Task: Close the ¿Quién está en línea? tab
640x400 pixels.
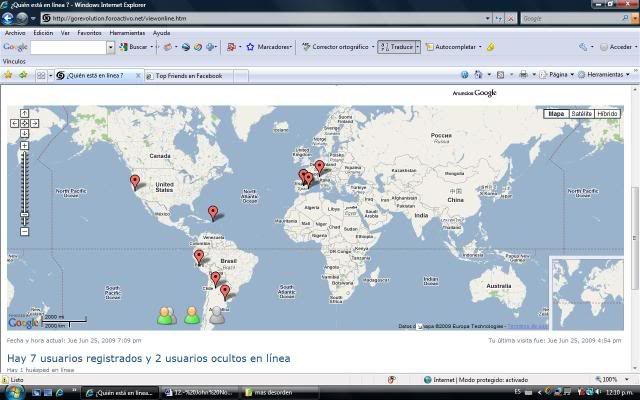Action: [x=138, y=76]
